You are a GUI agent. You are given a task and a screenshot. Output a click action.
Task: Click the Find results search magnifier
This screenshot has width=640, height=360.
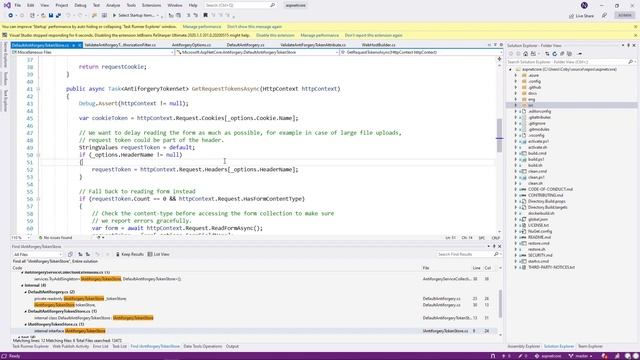point(496,254)
